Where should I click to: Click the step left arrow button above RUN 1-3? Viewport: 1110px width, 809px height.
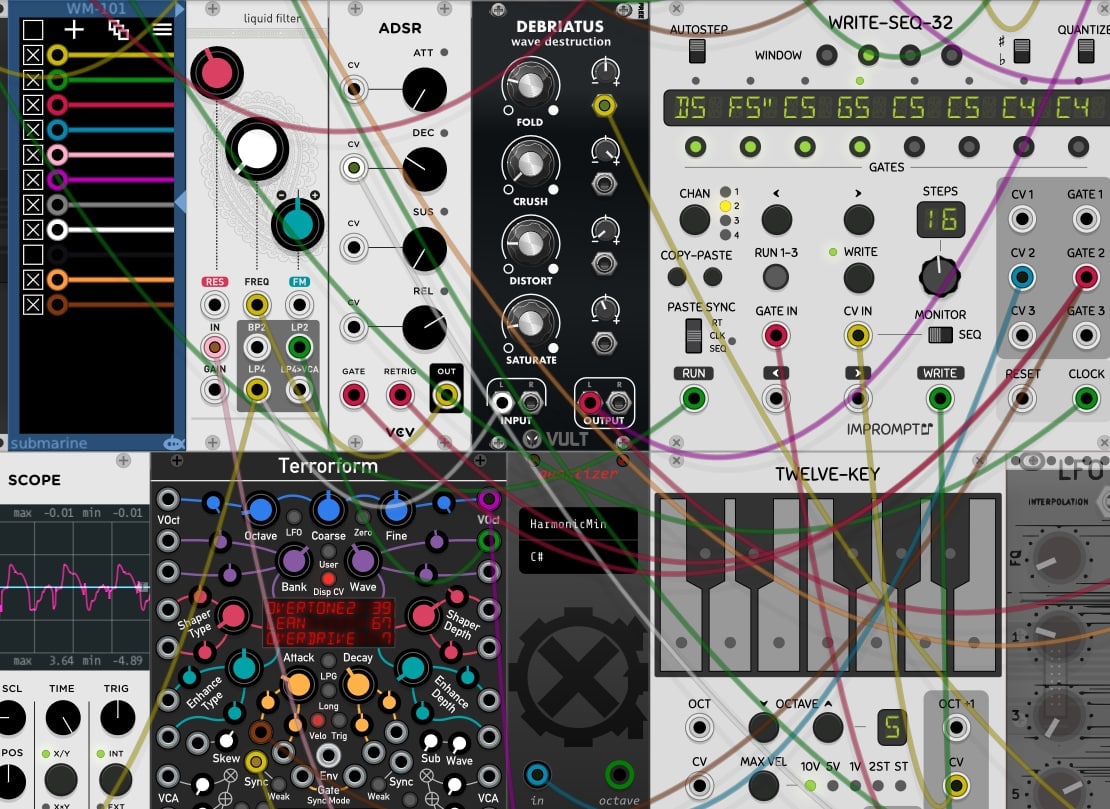[777, 220]
